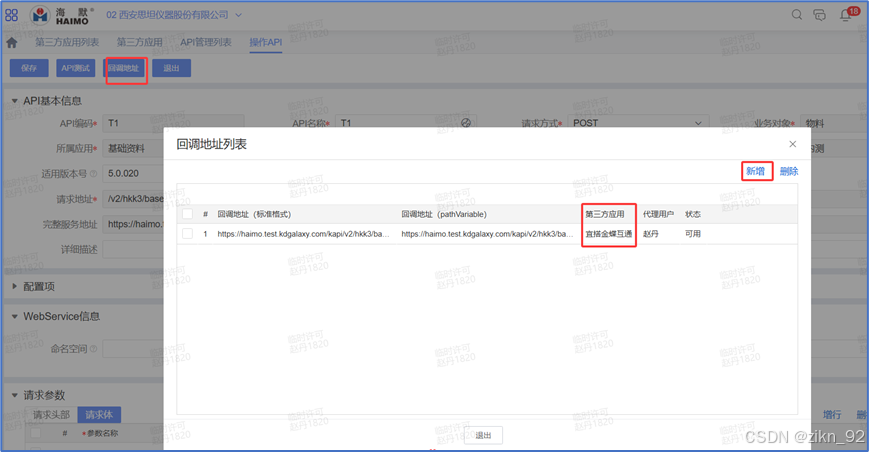Click the 宜搭金蝶互通 cell
The width and height of the screenshot is (869, 452).
pyautogui.click(x=609, y=234)
